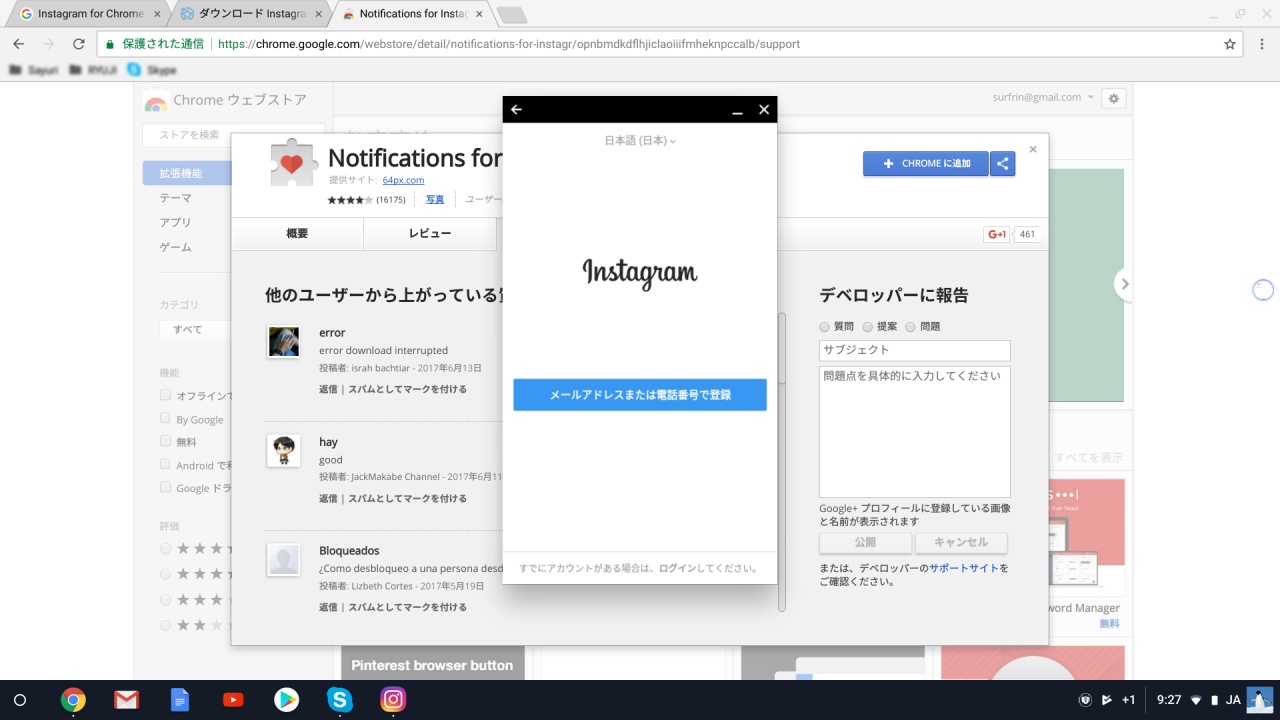1280x720 pixels.
Task: Reload the page
Action: point(78,44)
